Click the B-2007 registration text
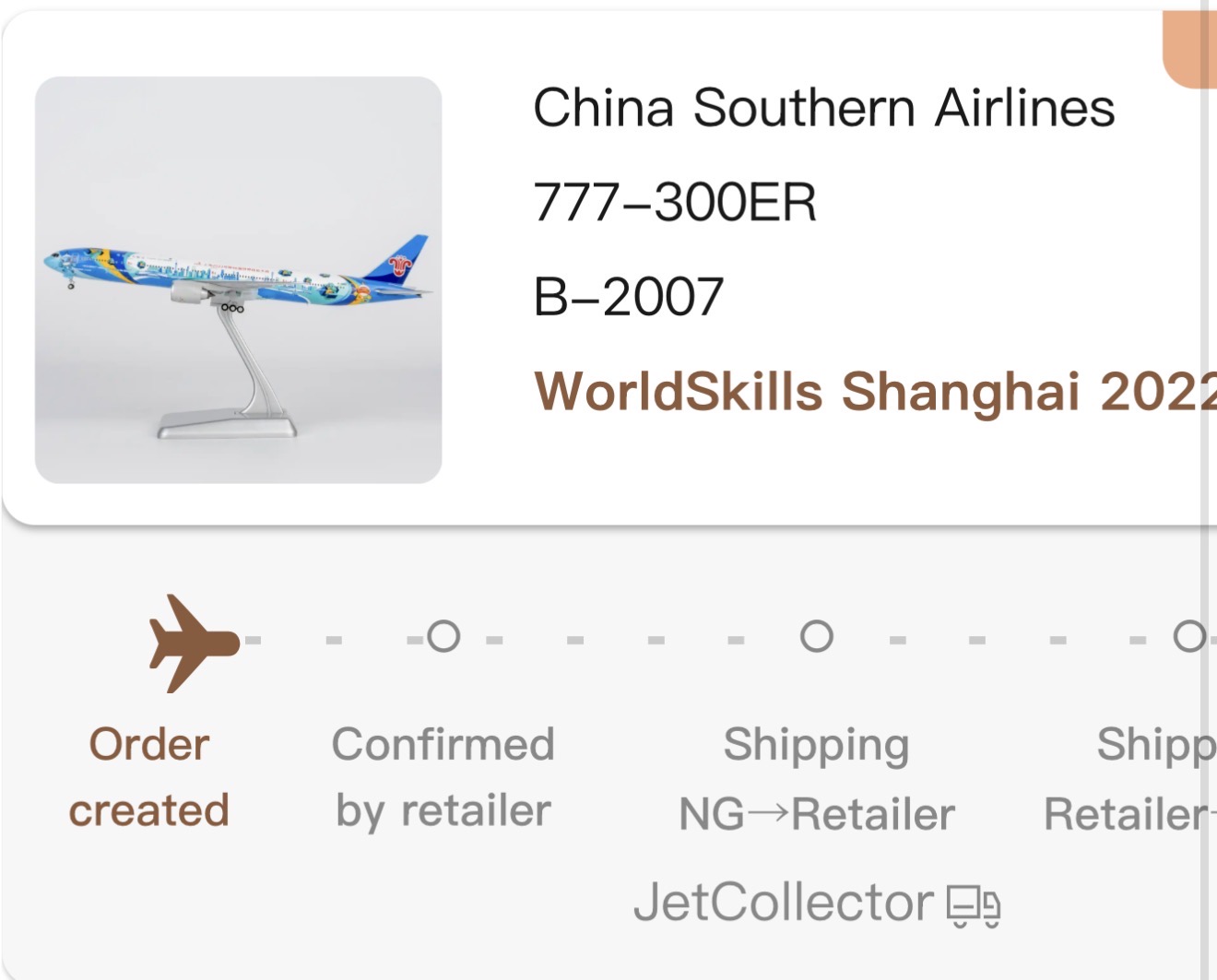The width and height of the screenshot is (1217, 980). coord(629,297)
